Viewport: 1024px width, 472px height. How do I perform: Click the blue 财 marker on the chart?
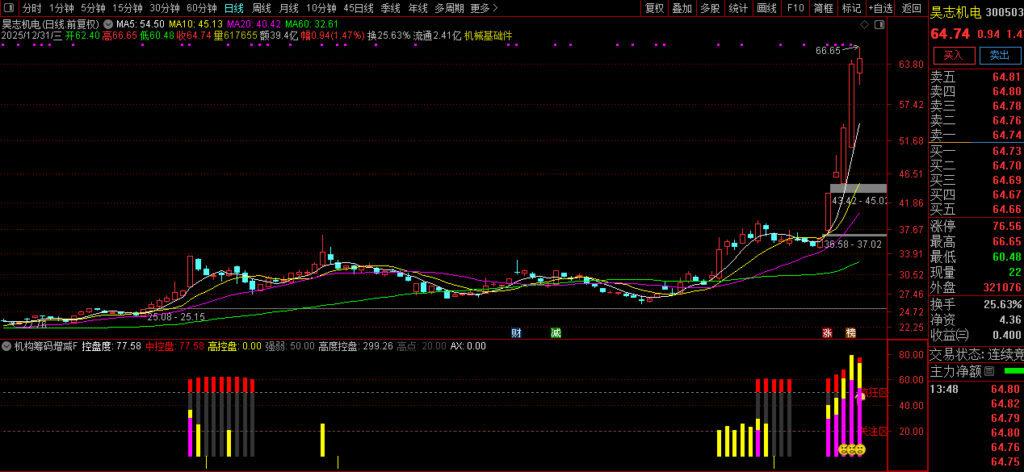tap(516, 332)
